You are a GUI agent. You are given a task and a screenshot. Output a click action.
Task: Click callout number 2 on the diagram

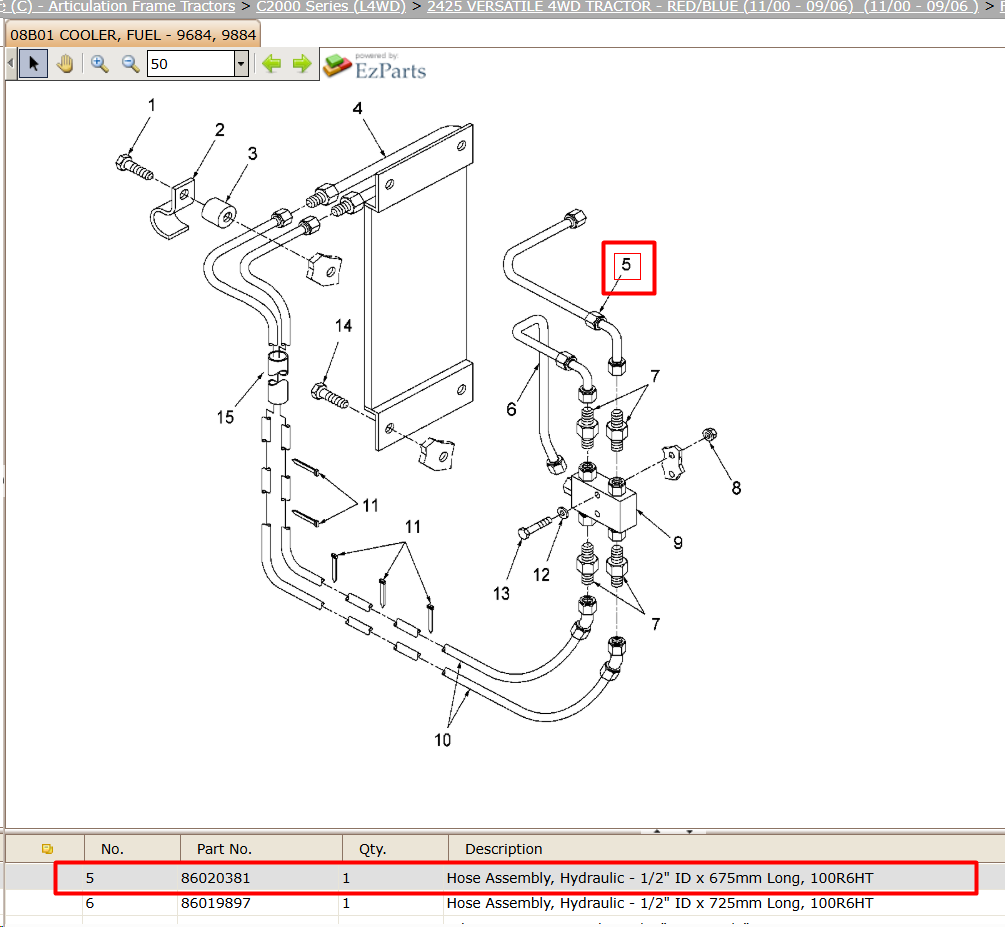pos(220,129)
